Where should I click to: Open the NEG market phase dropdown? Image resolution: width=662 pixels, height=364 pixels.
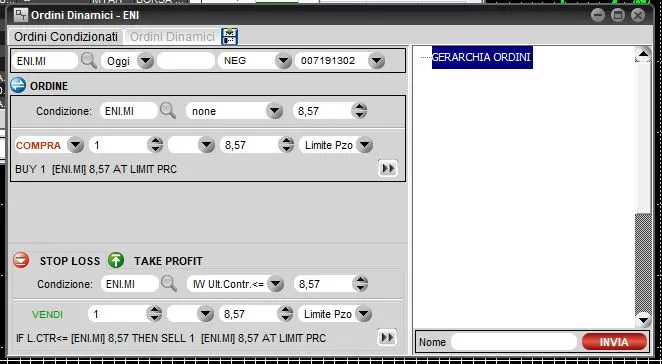284,61
